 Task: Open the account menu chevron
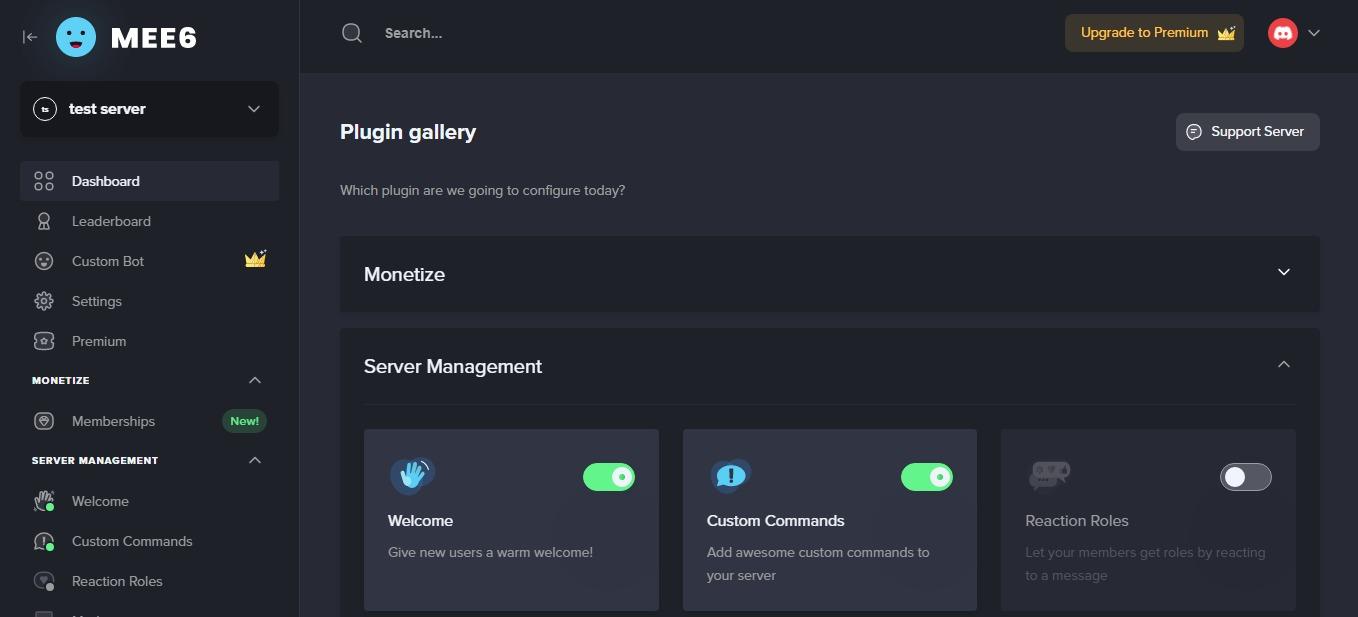tap(1314, 33)
